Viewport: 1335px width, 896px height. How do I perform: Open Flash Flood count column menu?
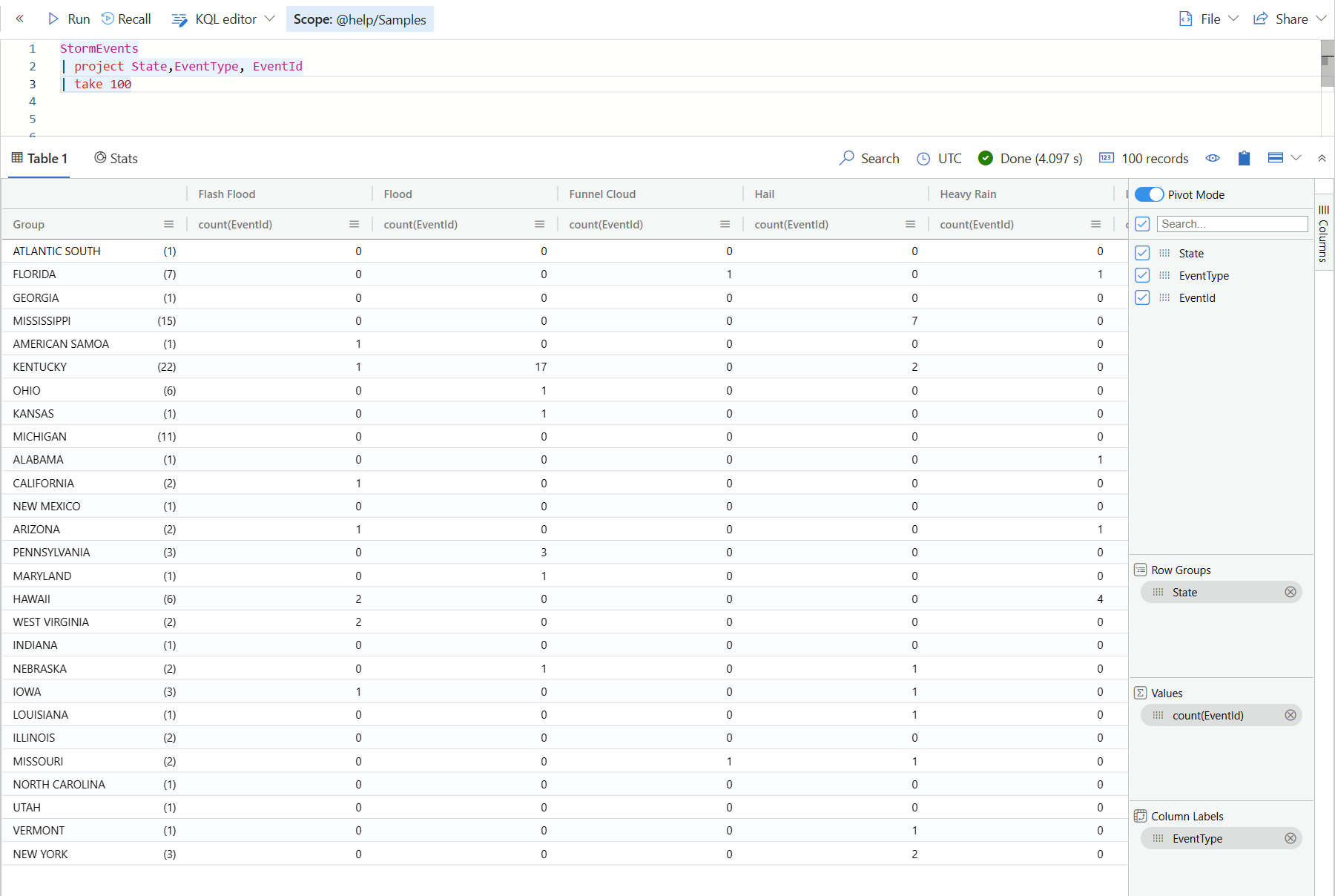pos(355,224)
